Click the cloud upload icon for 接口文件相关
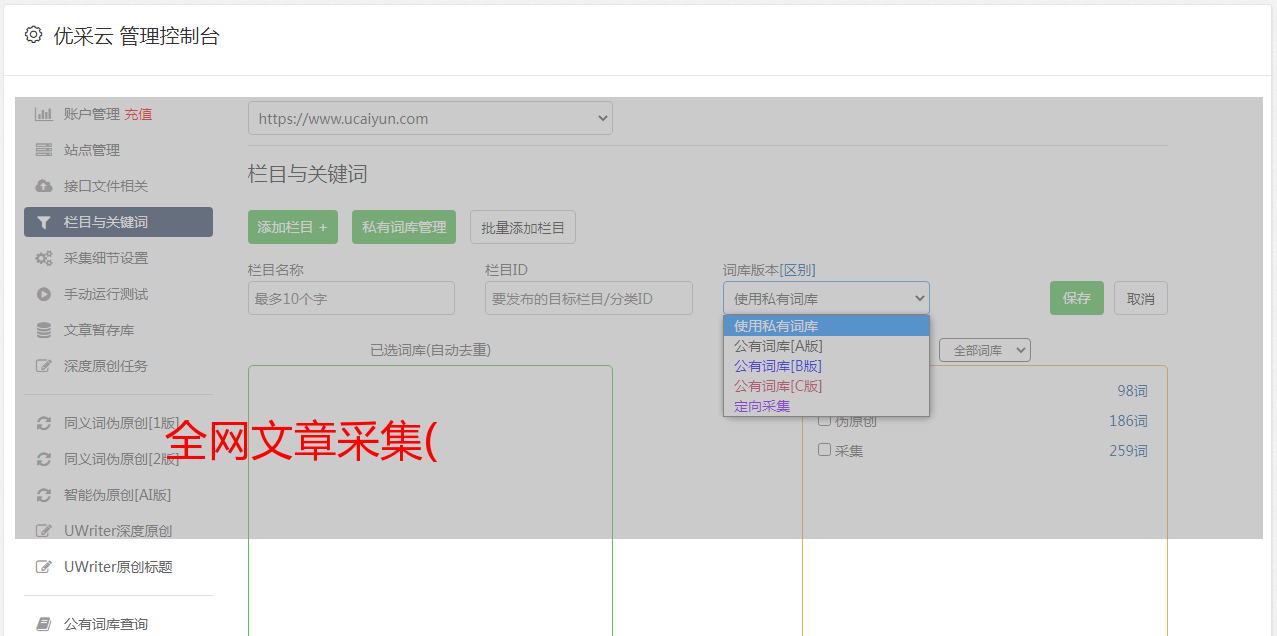Screen dimensions: 1277x636 click(x=44, y=186)
